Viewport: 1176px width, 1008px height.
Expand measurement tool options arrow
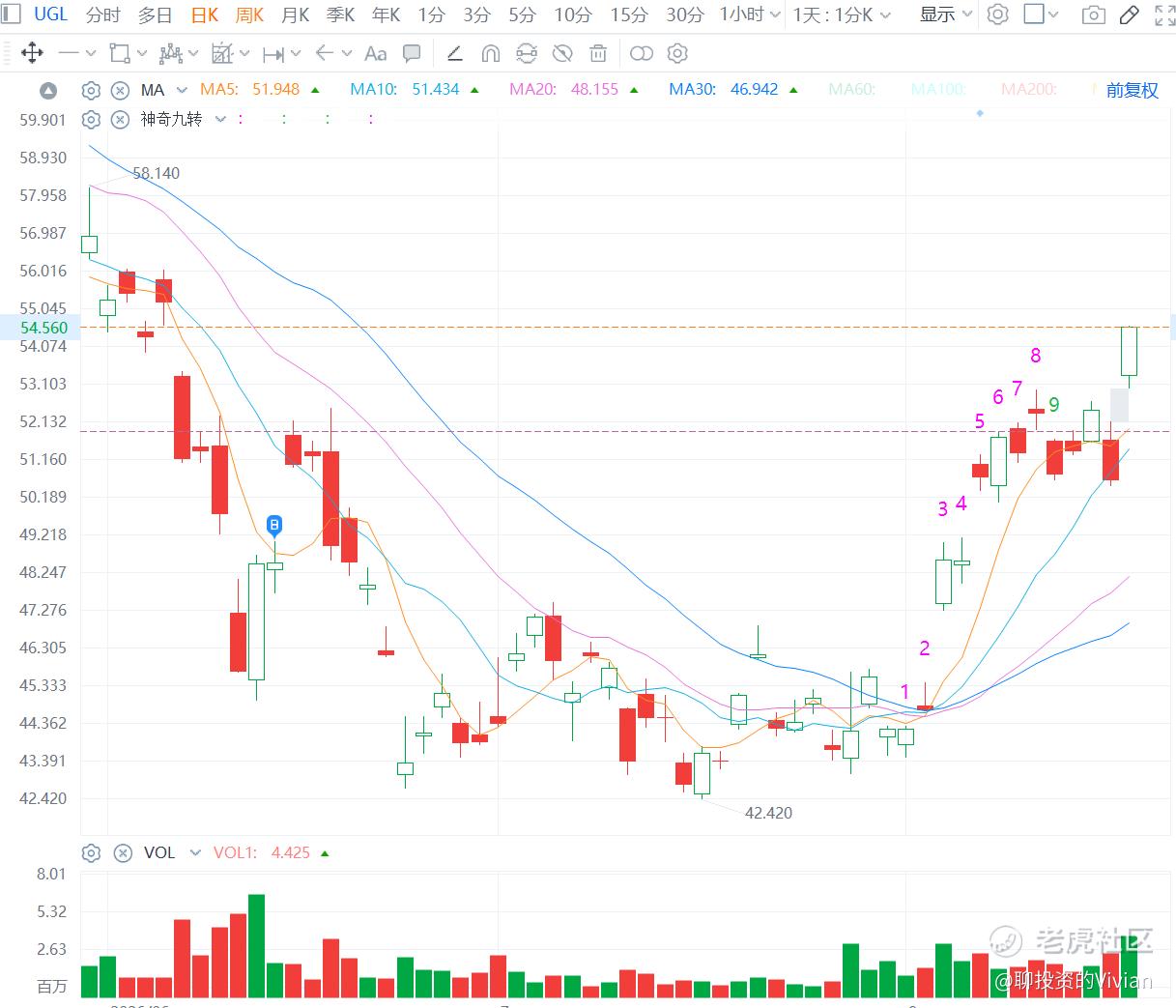pyautogui.click(x=296, y=53)
